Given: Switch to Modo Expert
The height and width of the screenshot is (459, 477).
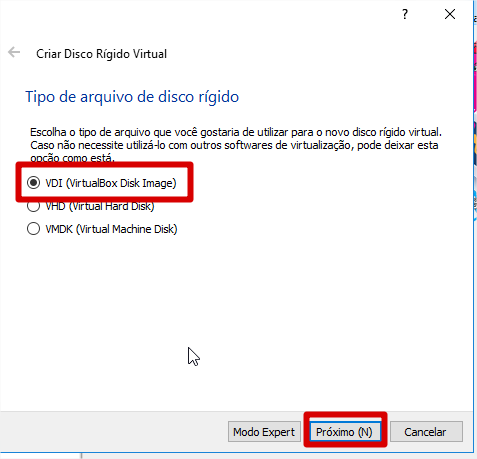Looking at the screenshot, I should pos(264,432).
